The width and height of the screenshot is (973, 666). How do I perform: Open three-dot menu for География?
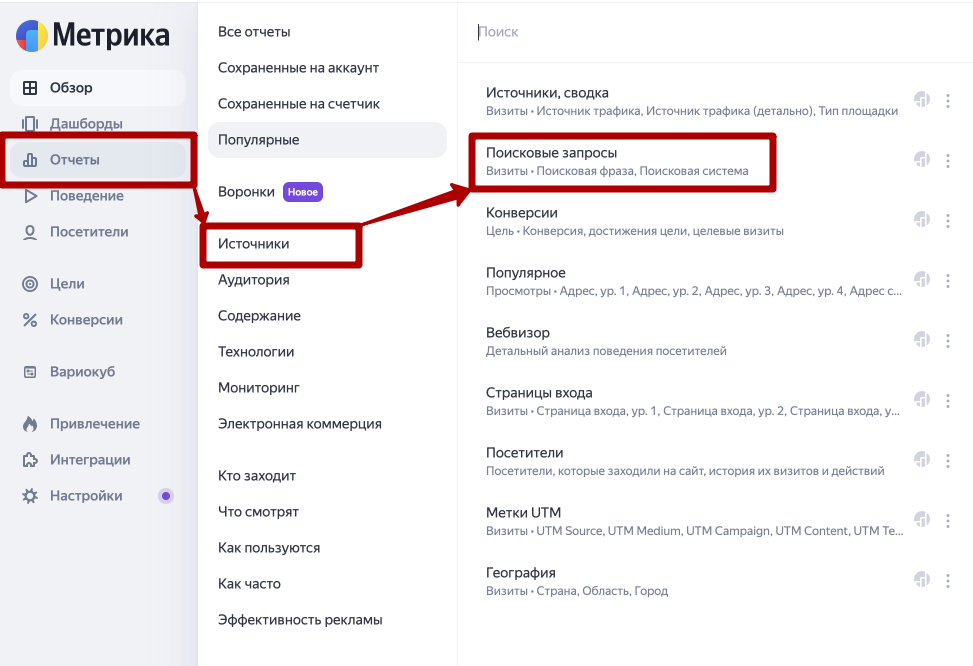948,581
